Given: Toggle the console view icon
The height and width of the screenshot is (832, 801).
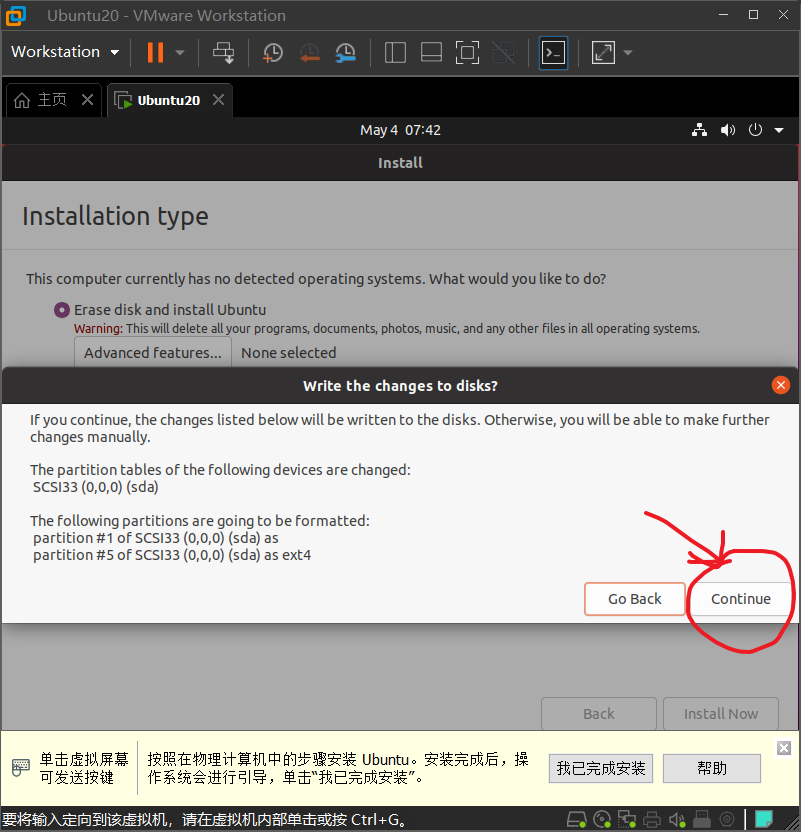Looking at the screenshot, I should pyautogui.click(x=553, y=53).
